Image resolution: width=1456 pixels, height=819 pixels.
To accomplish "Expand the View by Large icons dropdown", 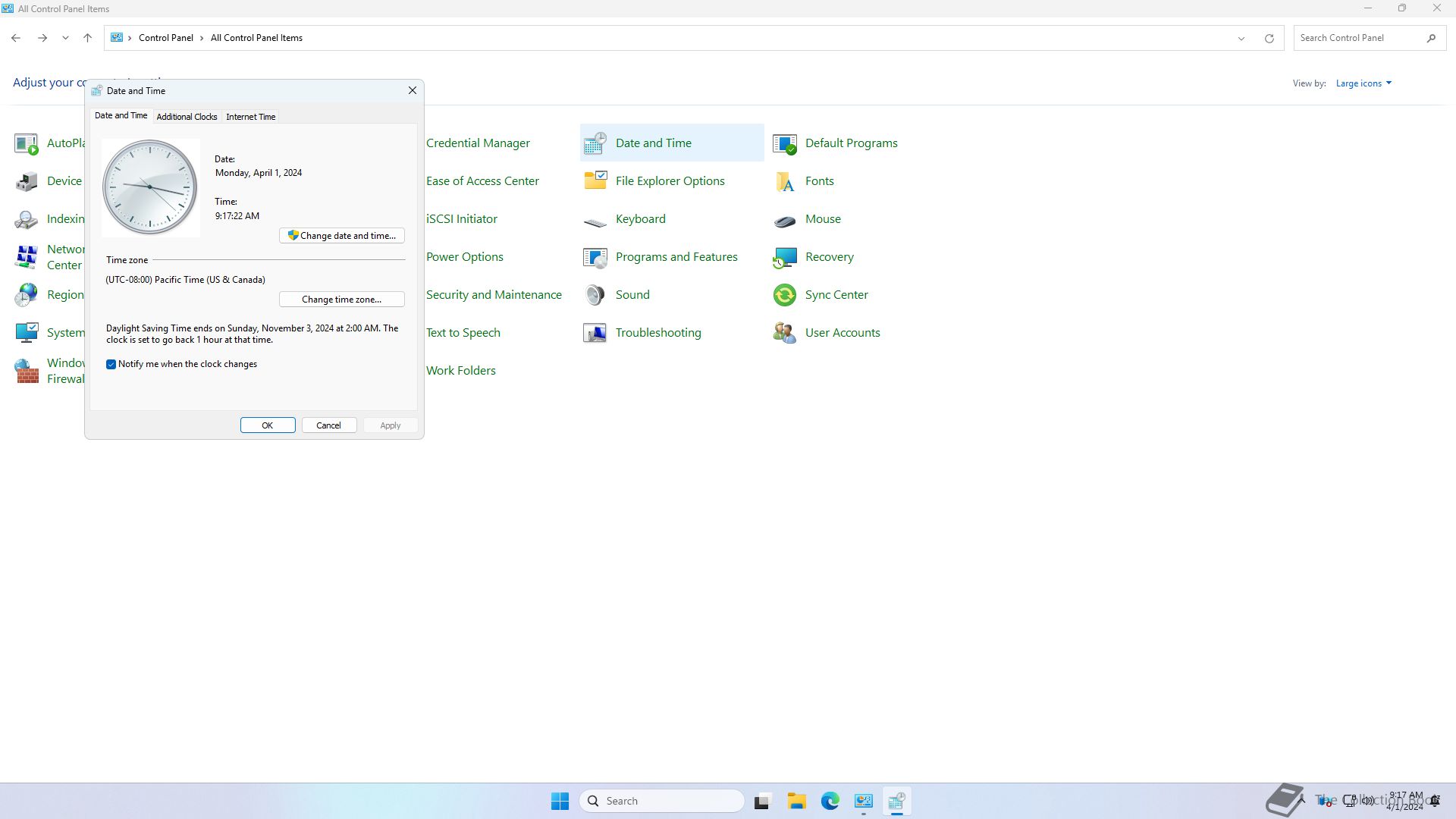I will click(x=1363, y=83).
